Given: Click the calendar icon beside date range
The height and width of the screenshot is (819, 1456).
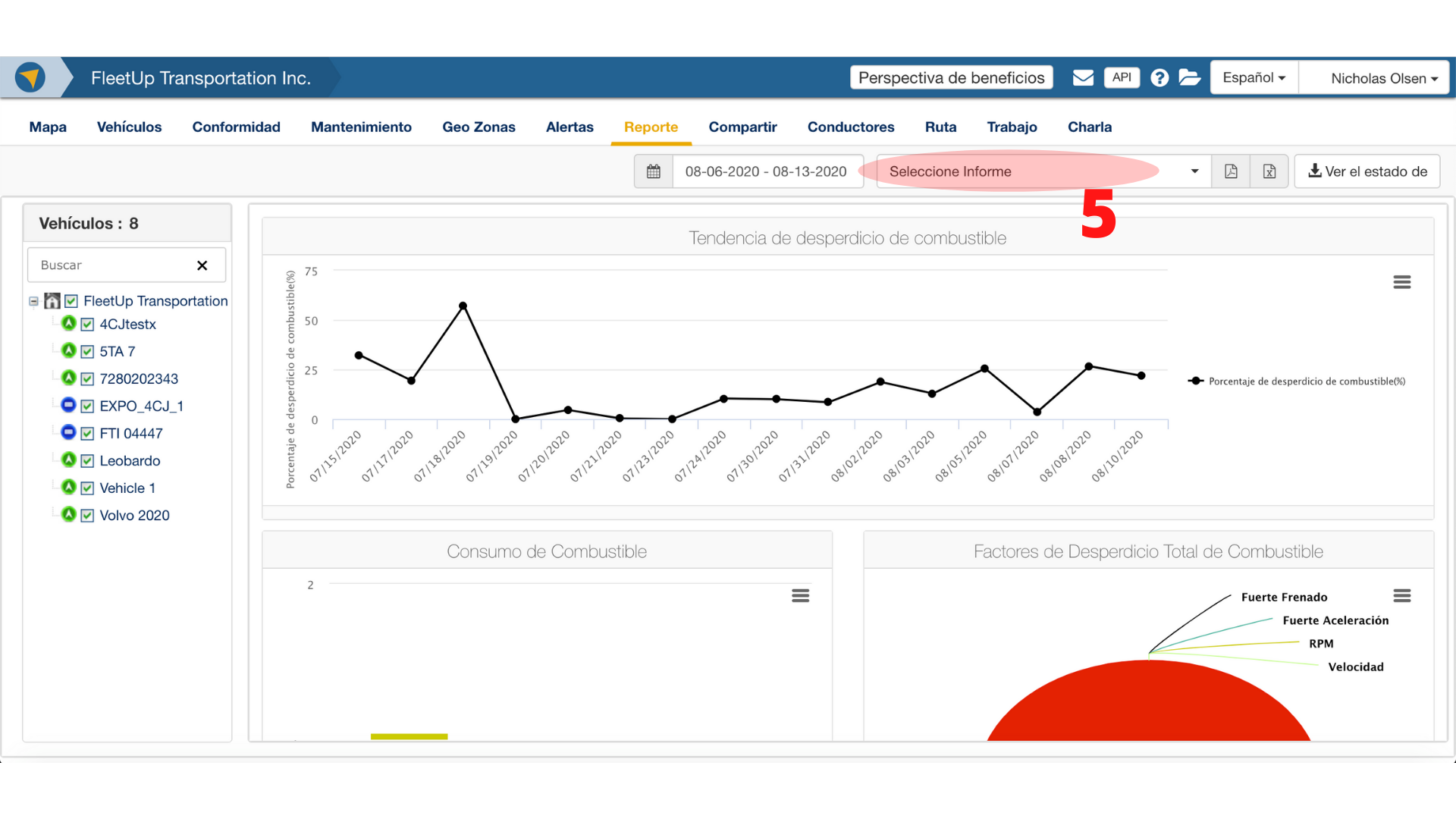Looking at the screenshot, I should coord(654,171).
